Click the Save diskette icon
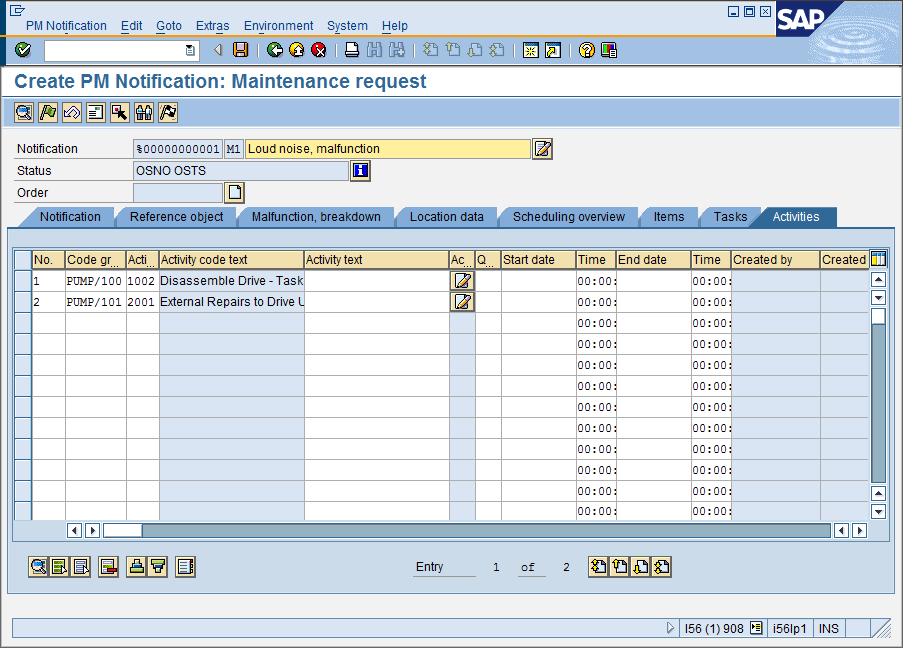The image size is (903, 648). [x=240, y=50]
